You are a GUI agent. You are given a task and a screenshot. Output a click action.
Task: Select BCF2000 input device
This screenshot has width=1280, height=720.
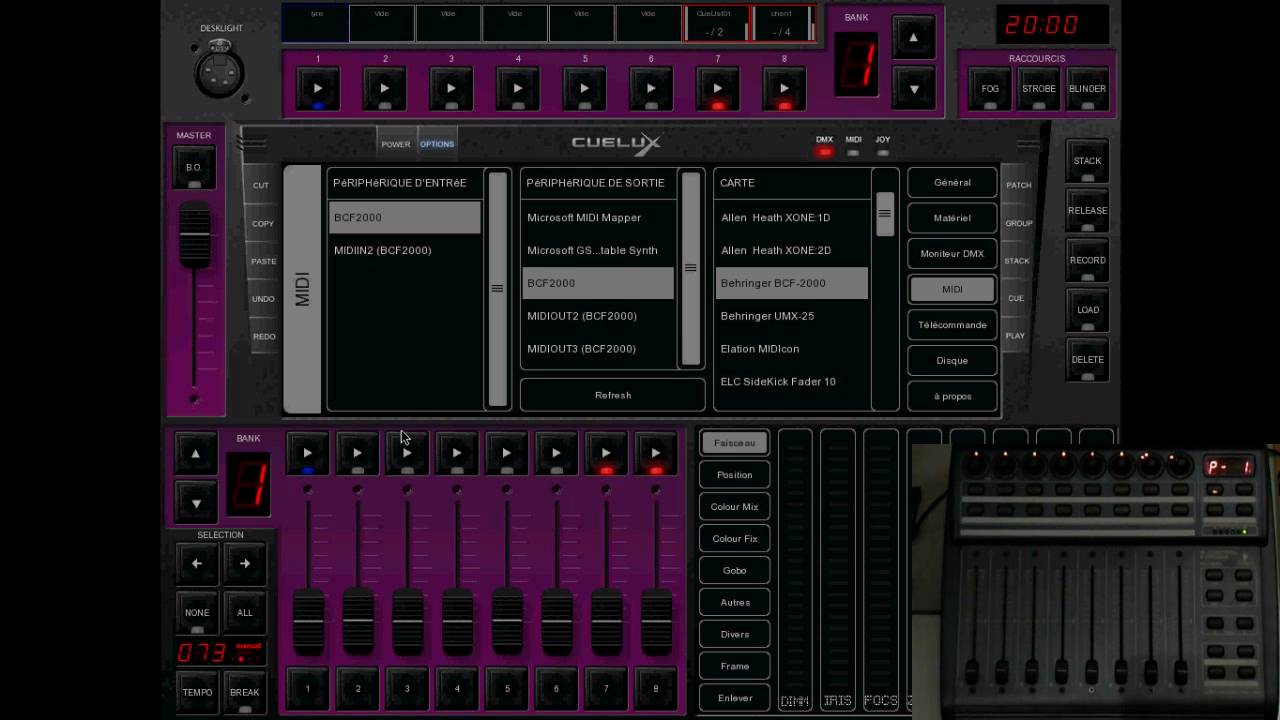(x=405, y=217)
